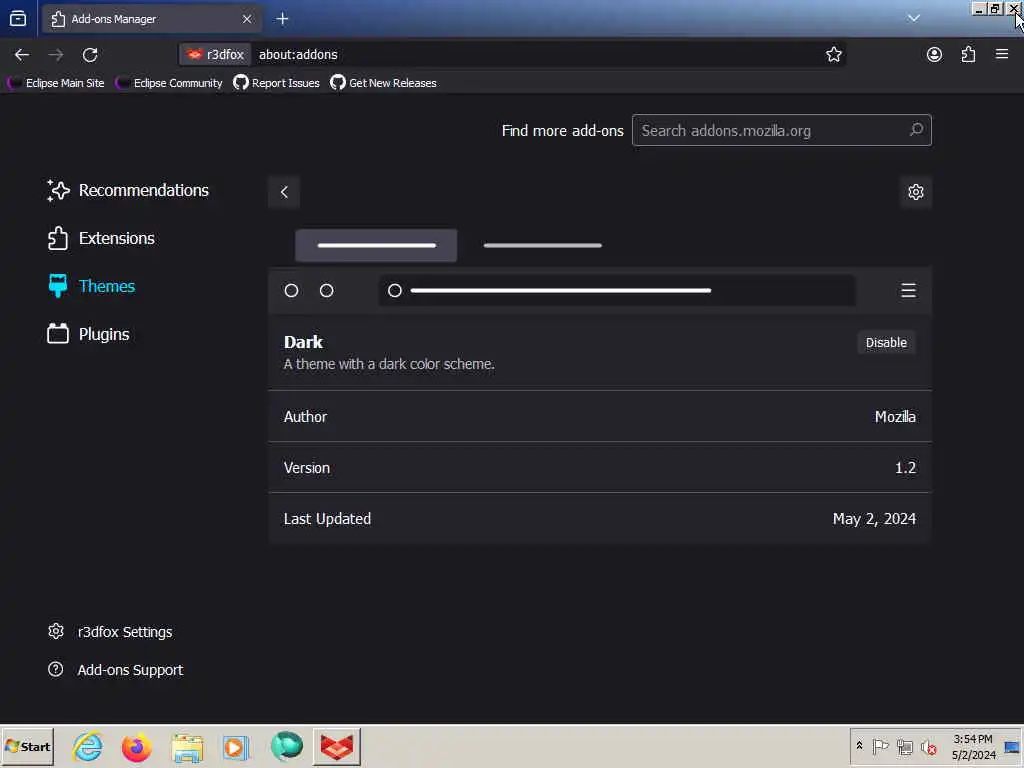Bookmark this page with the star

pyautogui.click(x=833, y=55)
